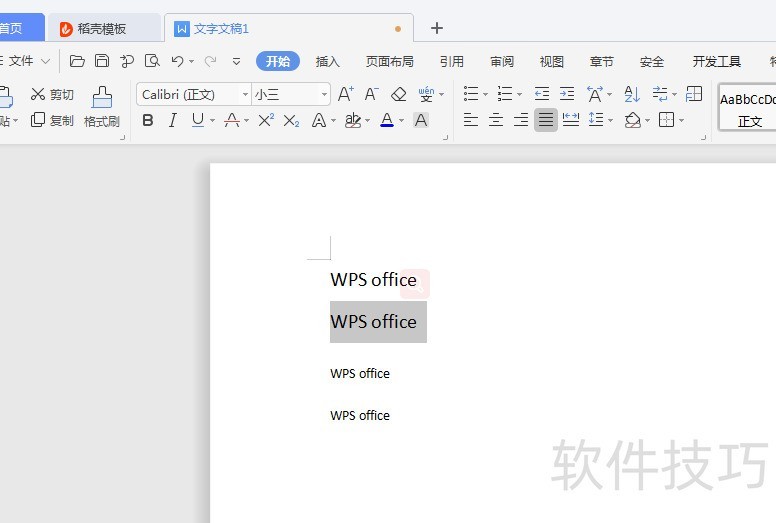The height and width of the screenshot is (523, 776).
Task: Open the Page Layout (页面布局) tab
Action: point(389,61)
